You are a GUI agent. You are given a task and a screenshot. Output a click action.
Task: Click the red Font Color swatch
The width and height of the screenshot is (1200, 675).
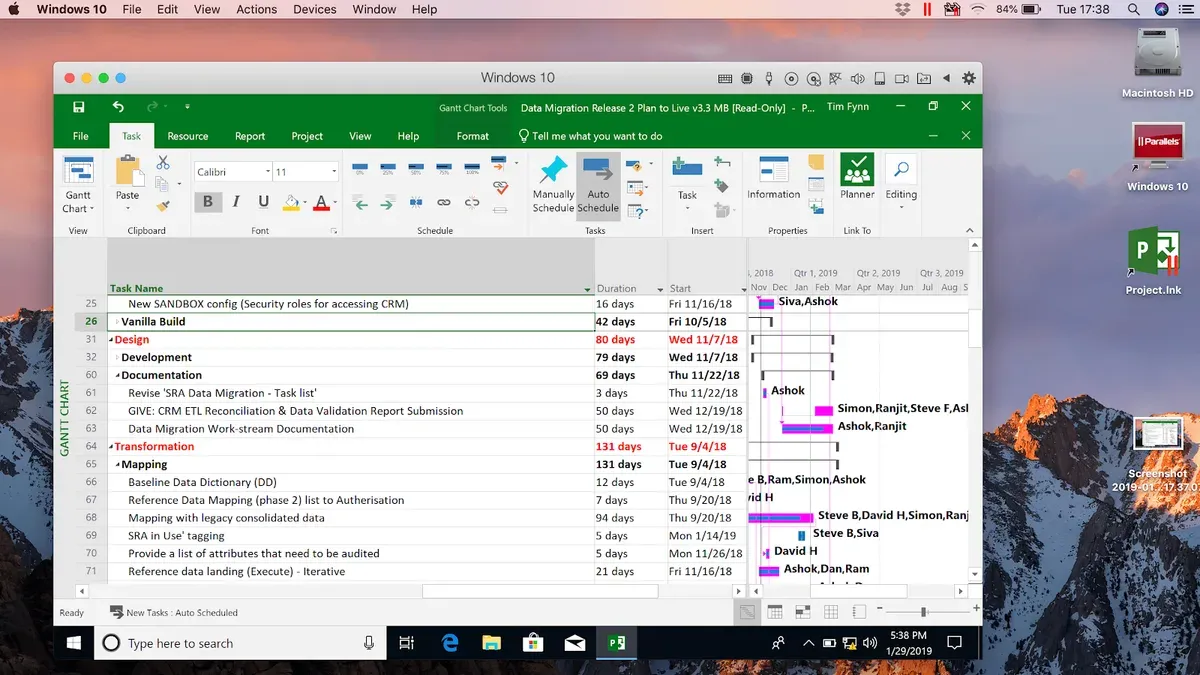click(321, 202)
